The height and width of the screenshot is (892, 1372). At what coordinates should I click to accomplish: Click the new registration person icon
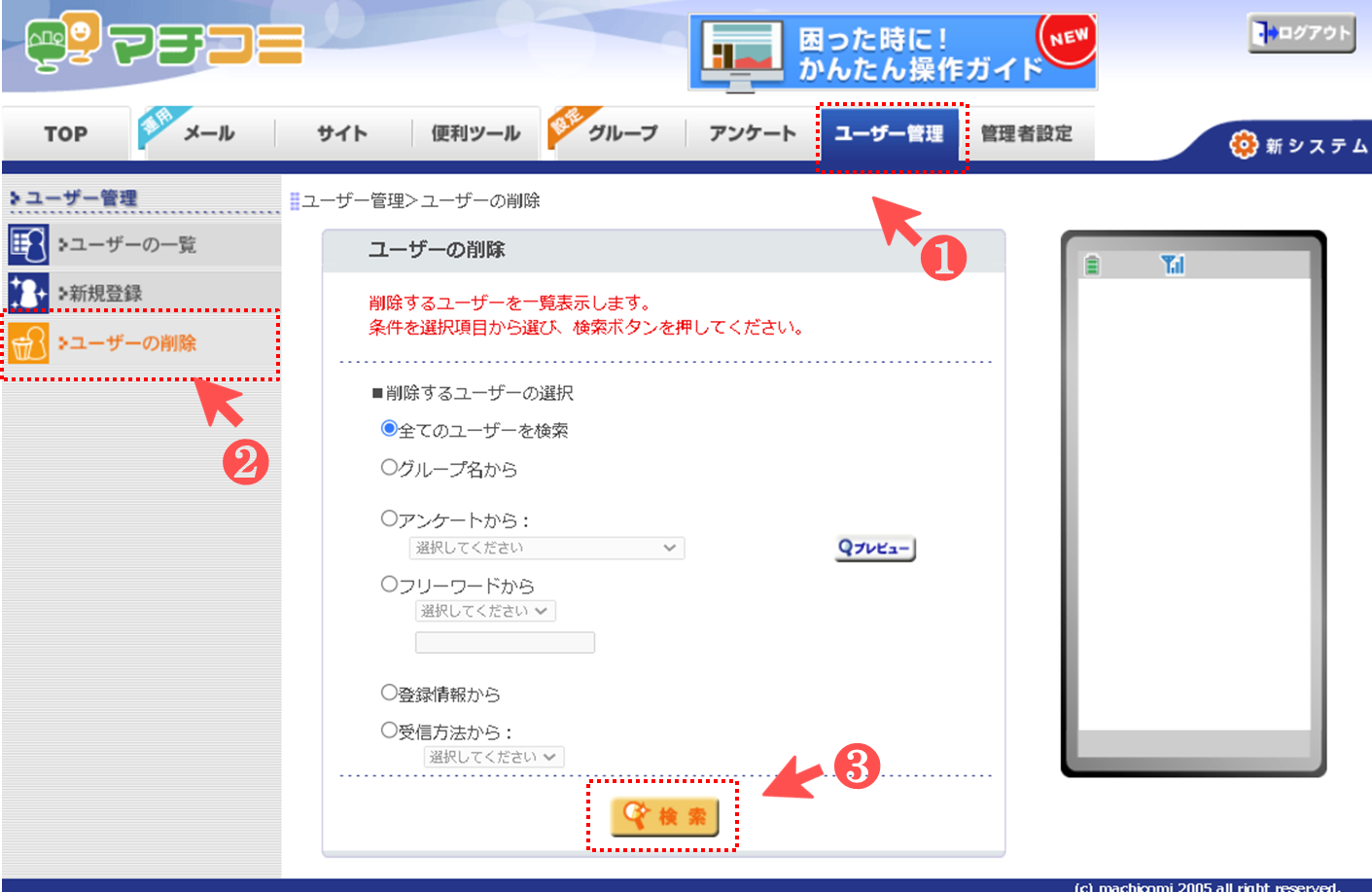(x=28, y=293)
